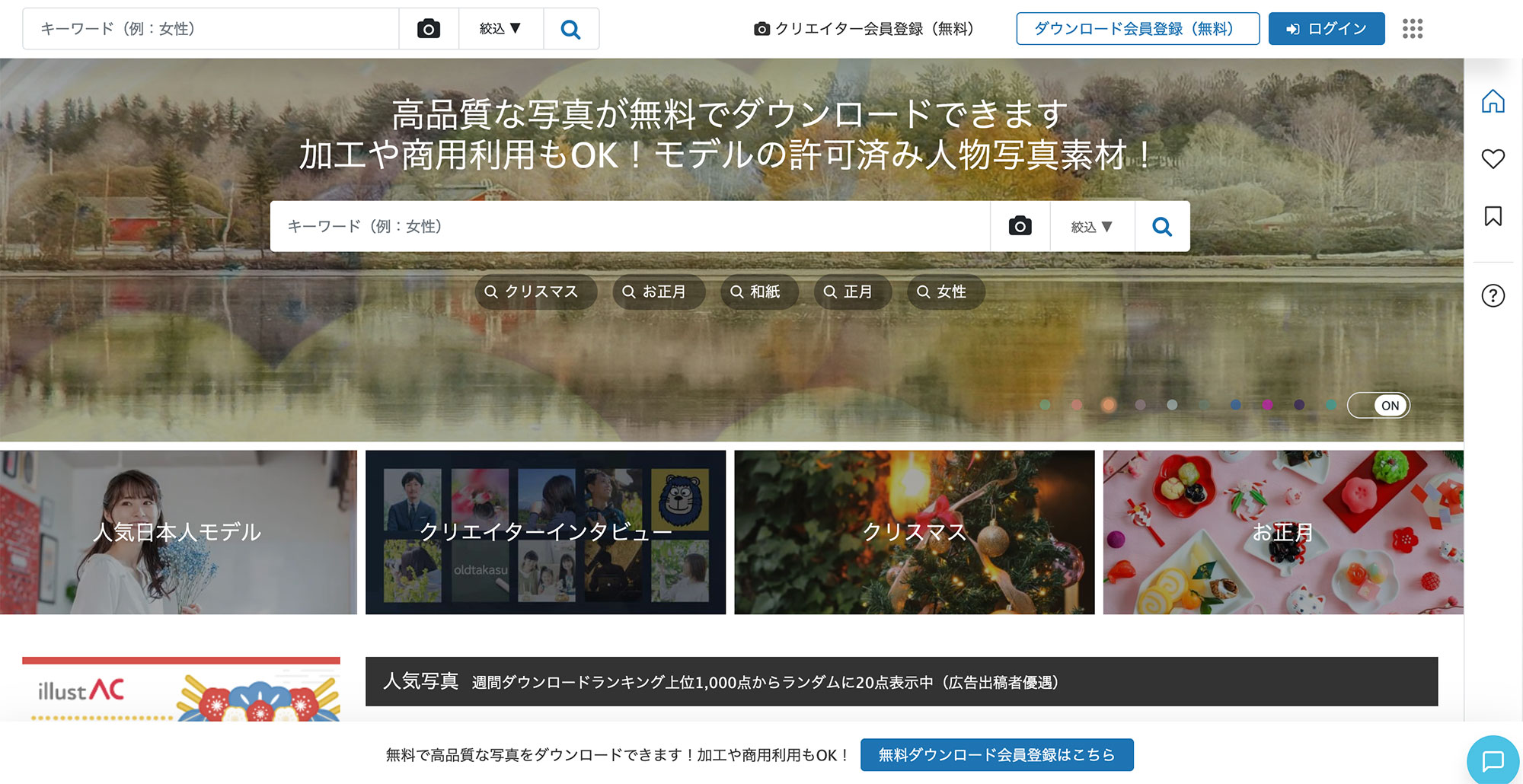Screen dimensions: 1523x784
Task: Toggle the slideshow ON switch
Action: 1378,405
